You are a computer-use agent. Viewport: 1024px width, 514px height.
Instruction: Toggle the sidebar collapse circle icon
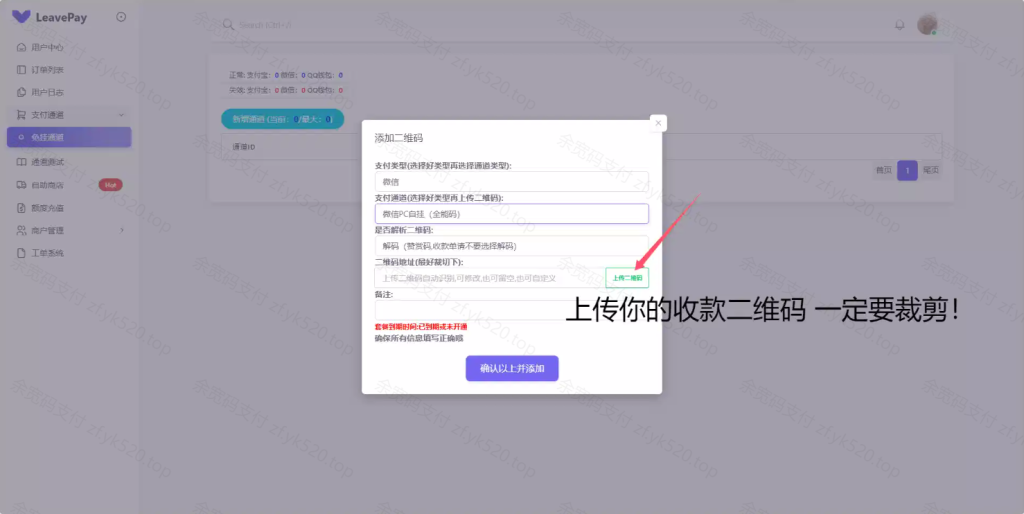coord(121,17)
